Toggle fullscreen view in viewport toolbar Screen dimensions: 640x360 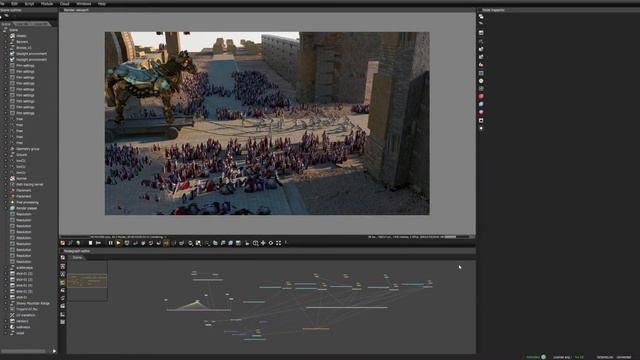point(278,243)
